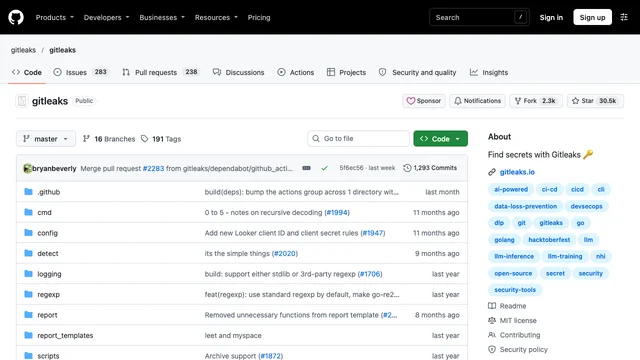The width and height of the screenshot is (640, 360).
Task: Select the security-tools topic tag
Action: 515,290
